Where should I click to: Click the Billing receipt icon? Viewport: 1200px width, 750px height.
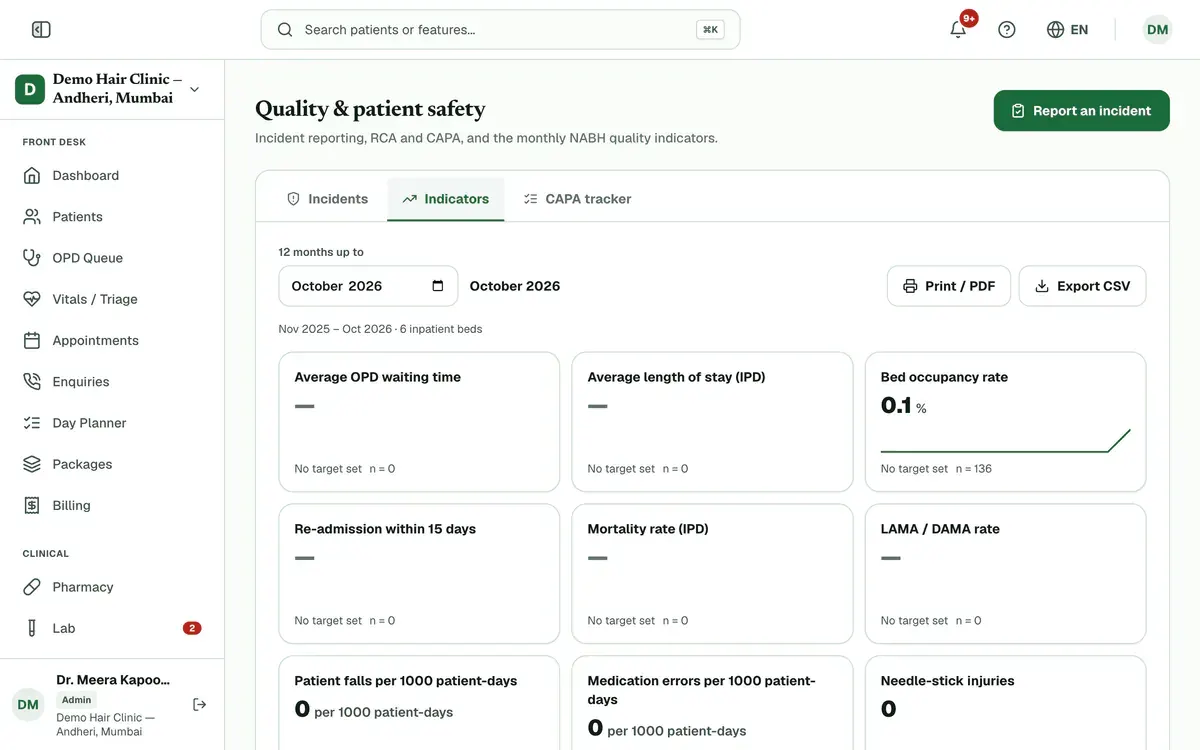point(32,506)
